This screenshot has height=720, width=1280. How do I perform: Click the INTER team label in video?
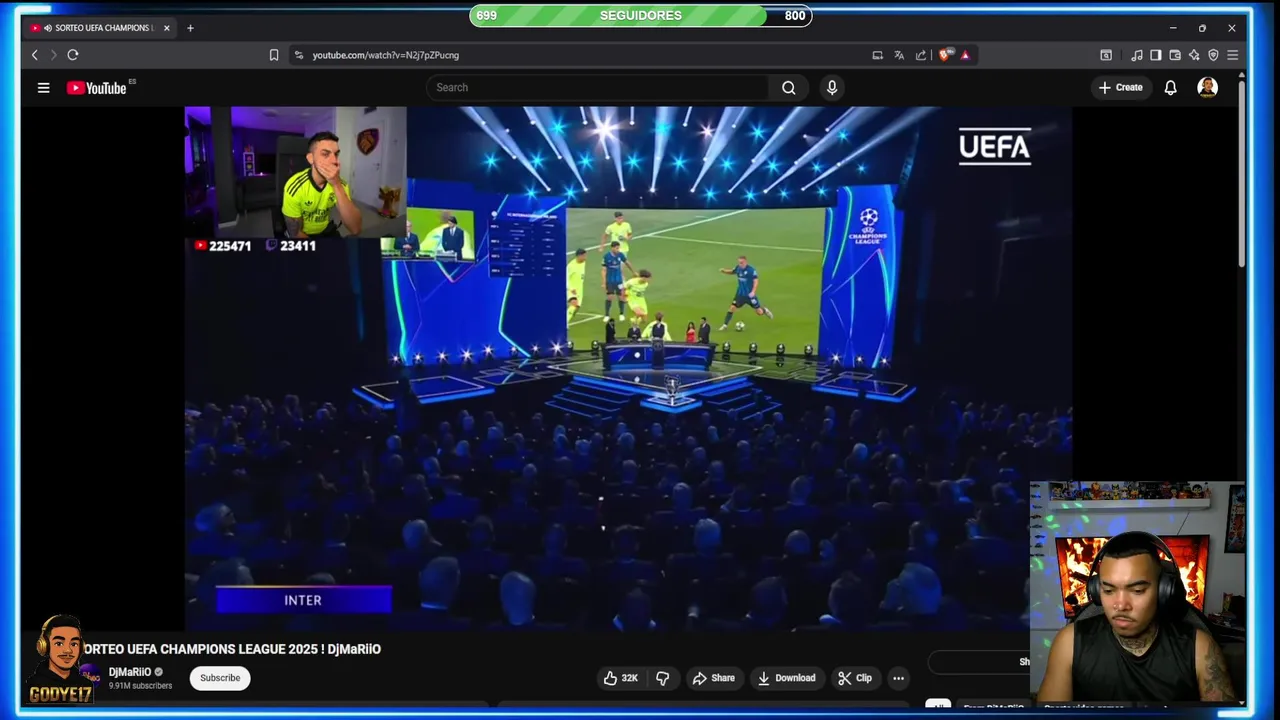303,600
